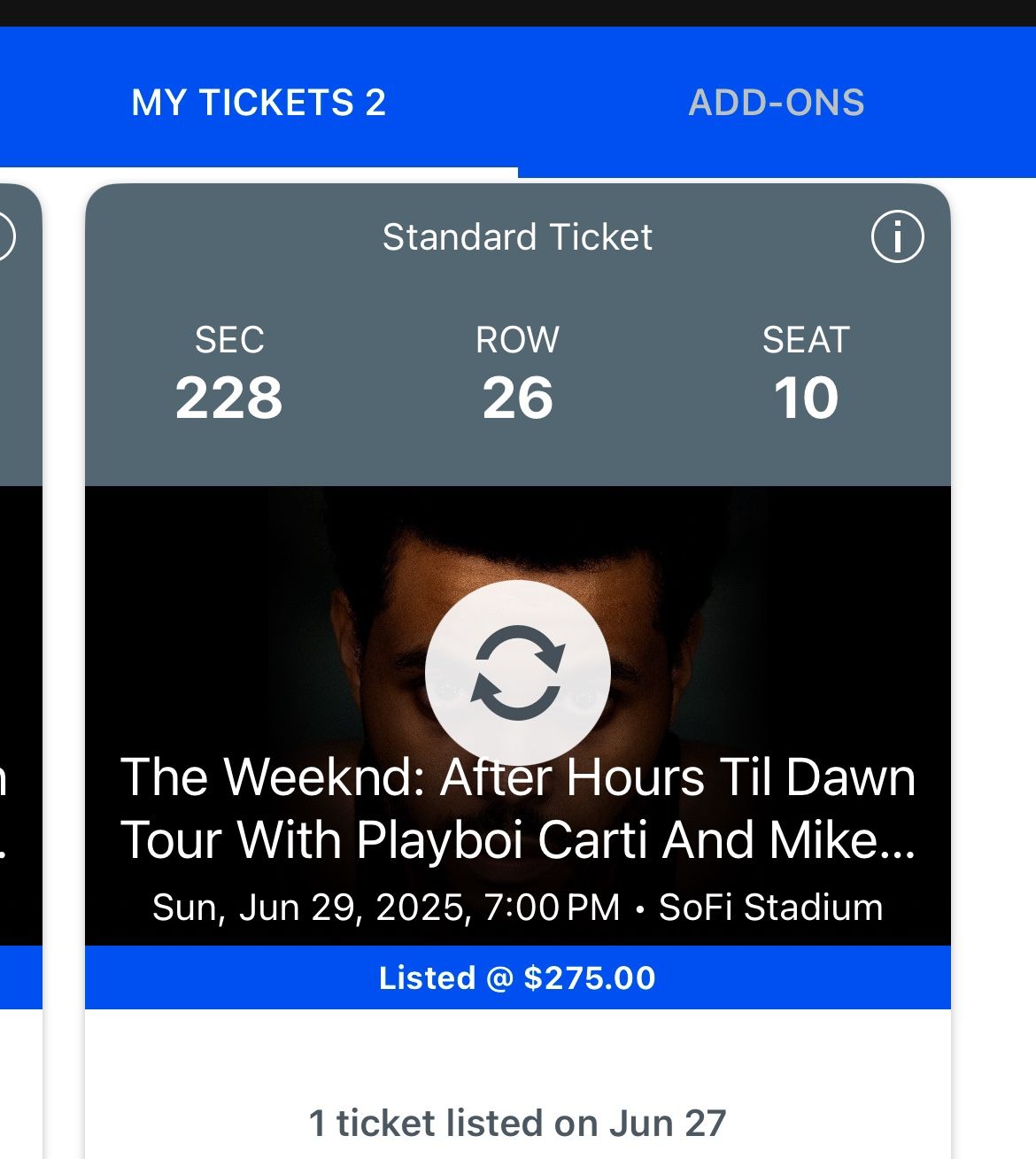The image size is (1036, 1159).
Task: Click the SEAT 10 value
Action: [x=806, y=398]
